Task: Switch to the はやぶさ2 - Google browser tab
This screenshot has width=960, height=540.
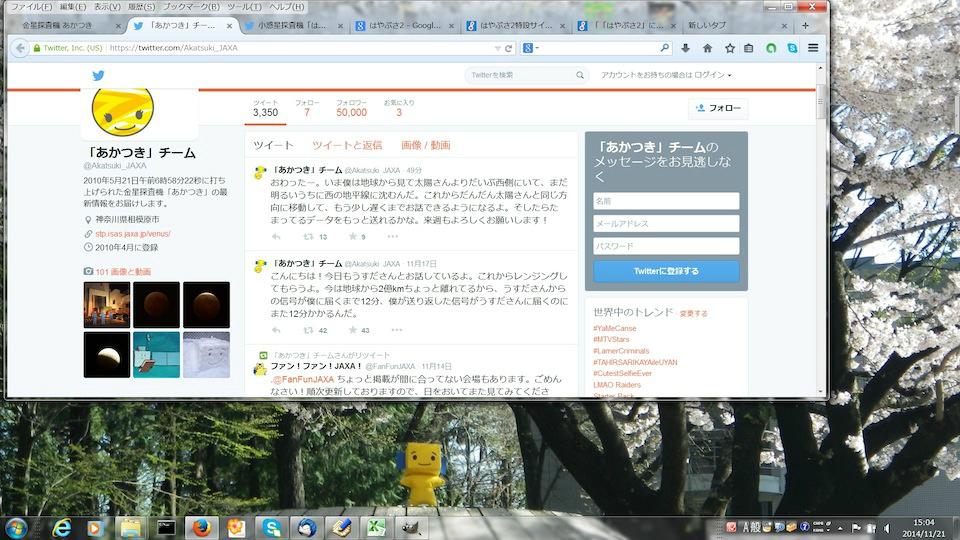Action: (405, 25)
